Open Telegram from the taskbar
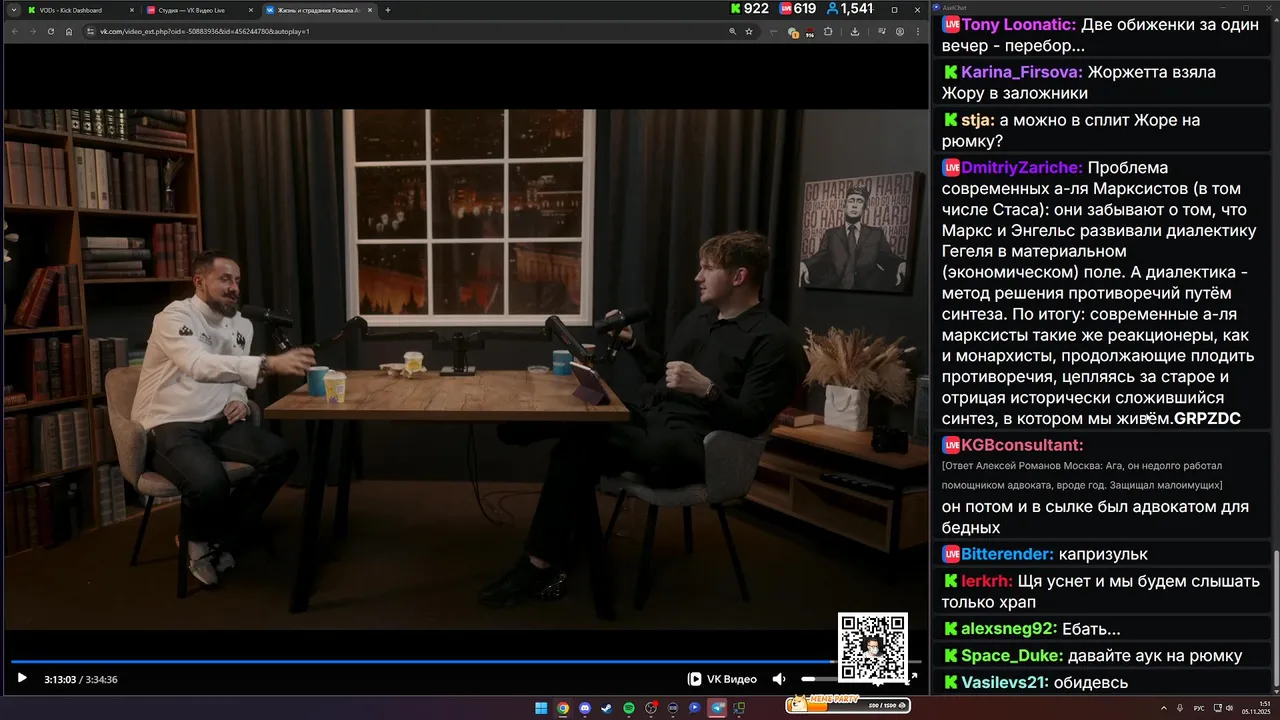 click(x=717, y=707)
